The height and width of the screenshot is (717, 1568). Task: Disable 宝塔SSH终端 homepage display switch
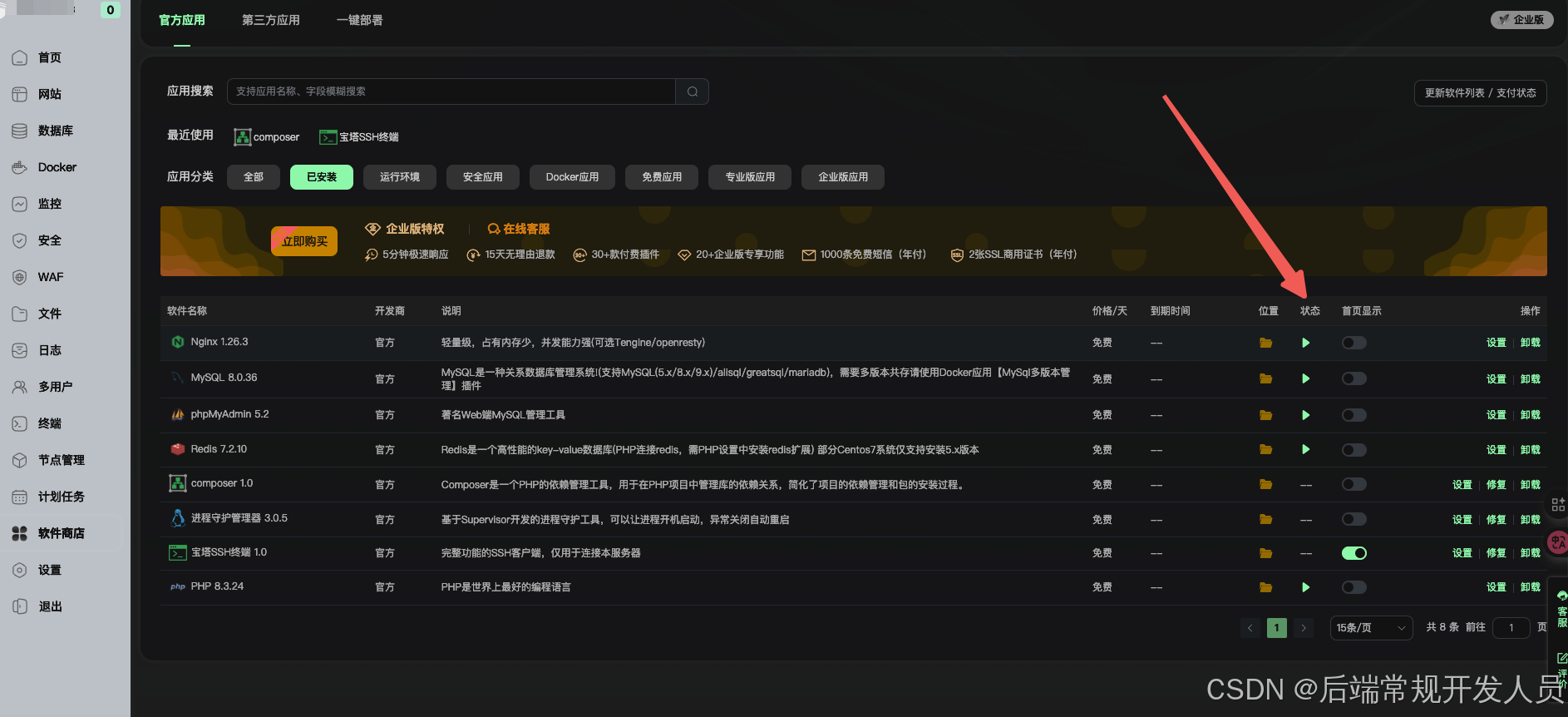click(1354, 553)
